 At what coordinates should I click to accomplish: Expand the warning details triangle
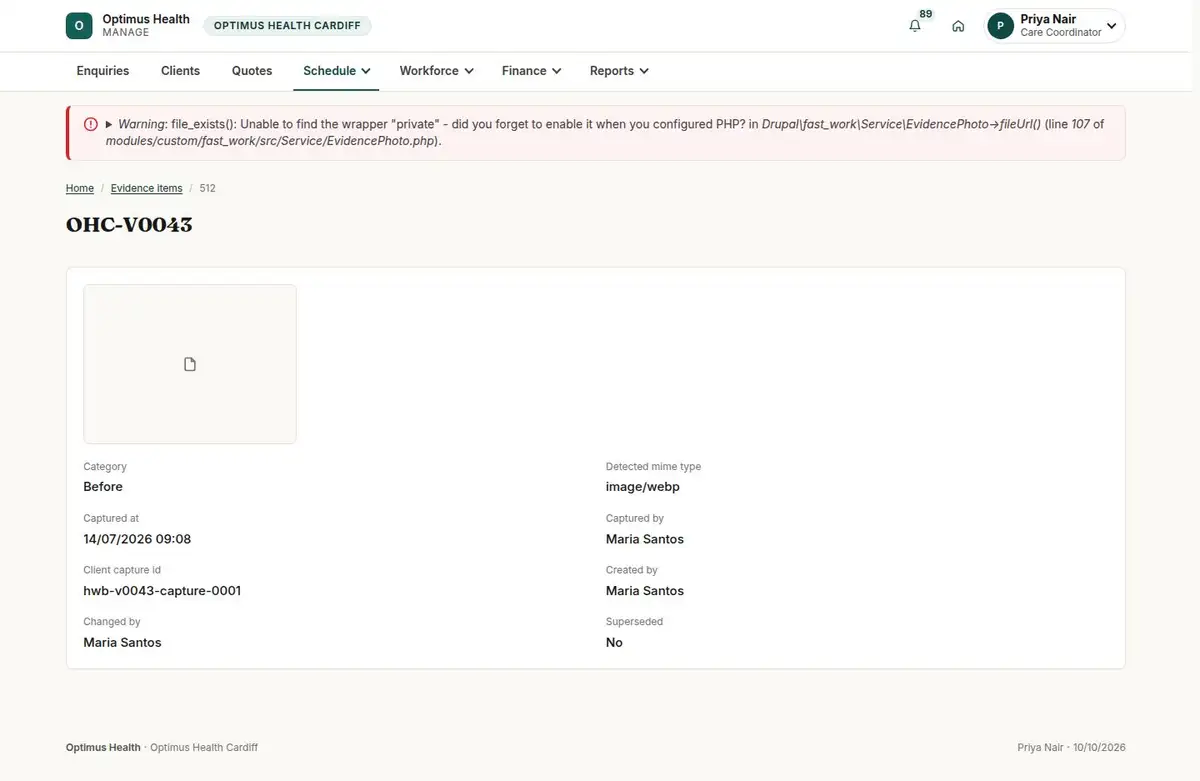click(109, 124)
